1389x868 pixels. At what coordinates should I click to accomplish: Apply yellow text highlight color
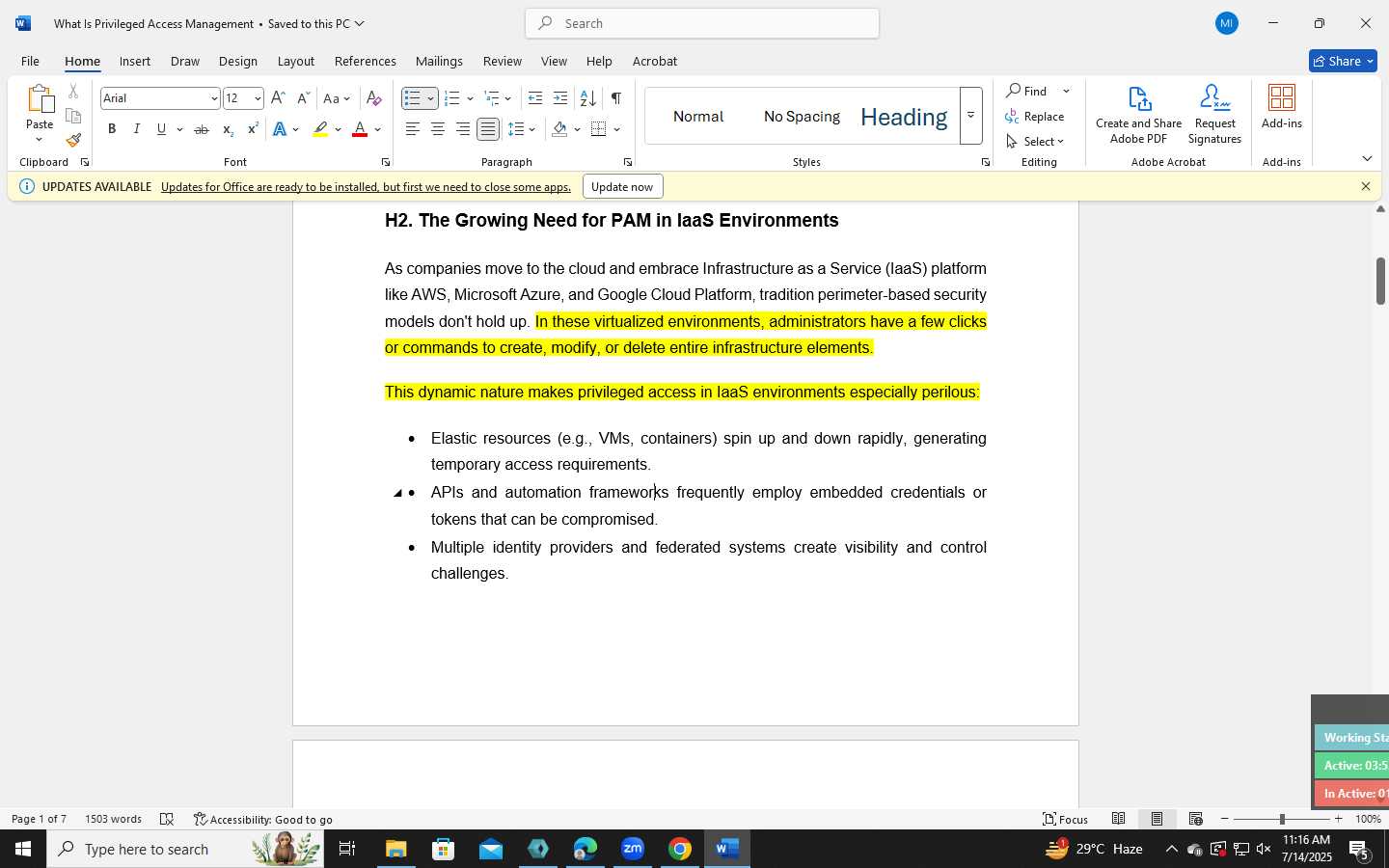[x=320, y=129]
